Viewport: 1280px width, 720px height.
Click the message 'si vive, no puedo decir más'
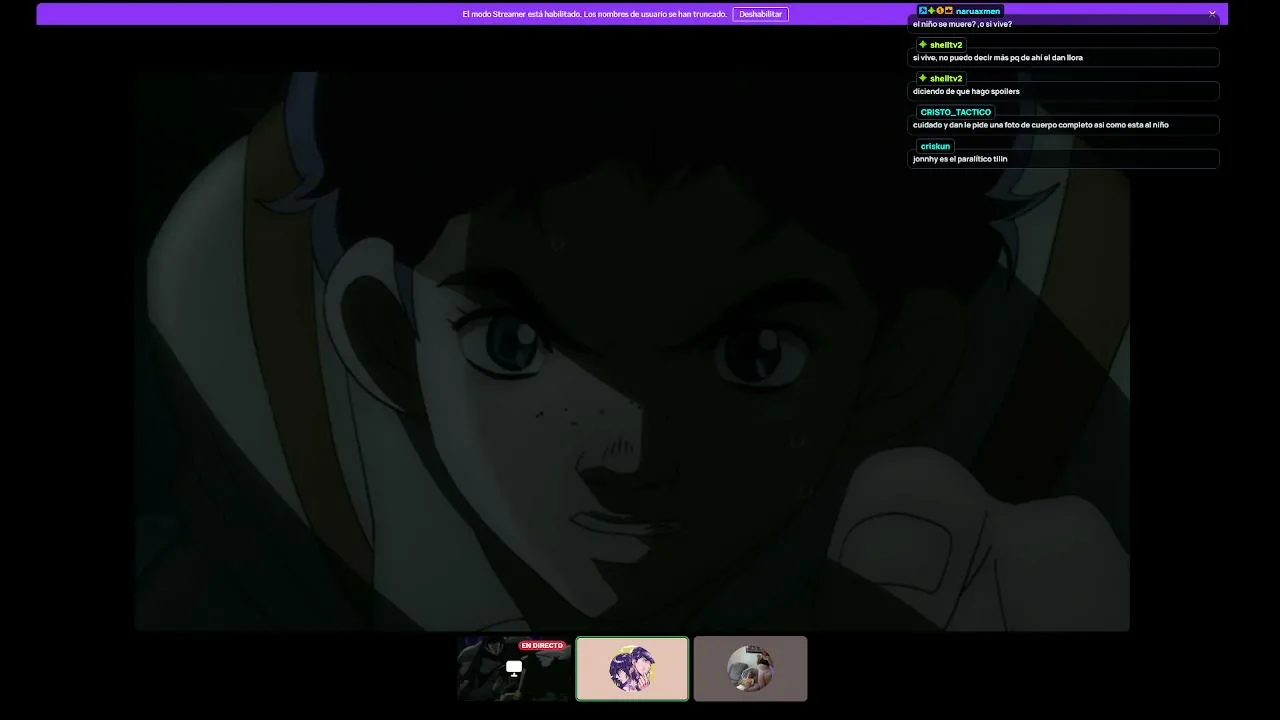998,58
